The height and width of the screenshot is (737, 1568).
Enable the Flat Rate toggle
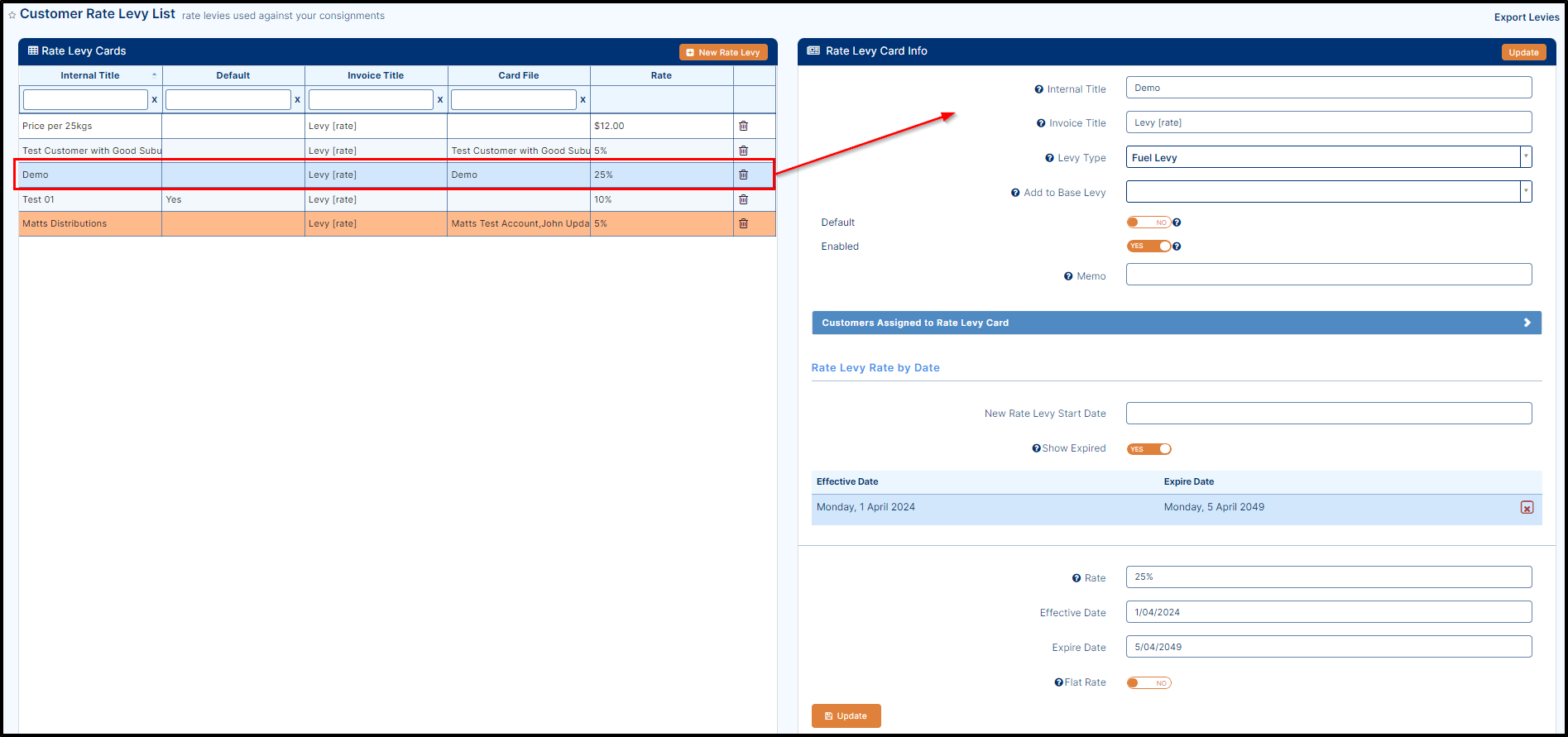click(x=1148, y=683)
